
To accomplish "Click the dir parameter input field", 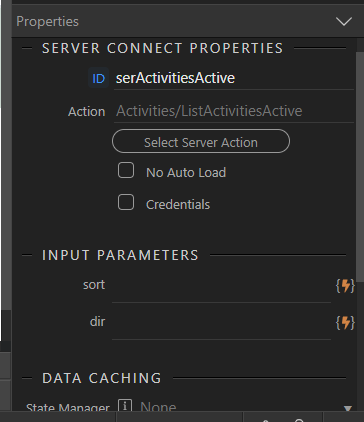I will pos(221,323).
